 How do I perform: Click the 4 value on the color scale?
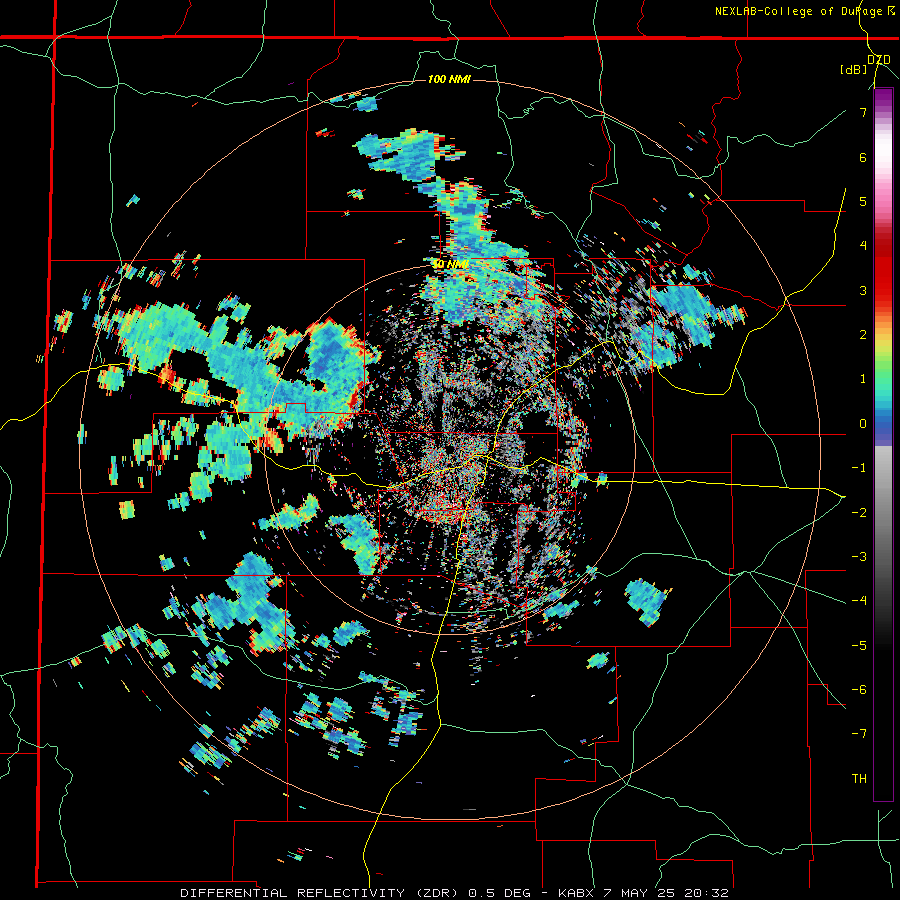tap(863, 246)
